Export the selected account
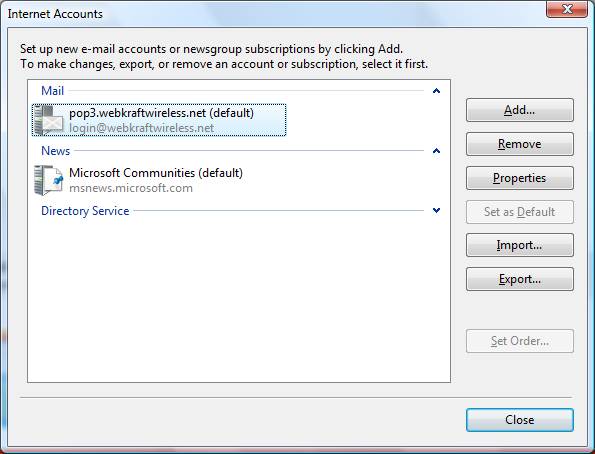The height and width of the screenshot is (454, 595). 519,279
